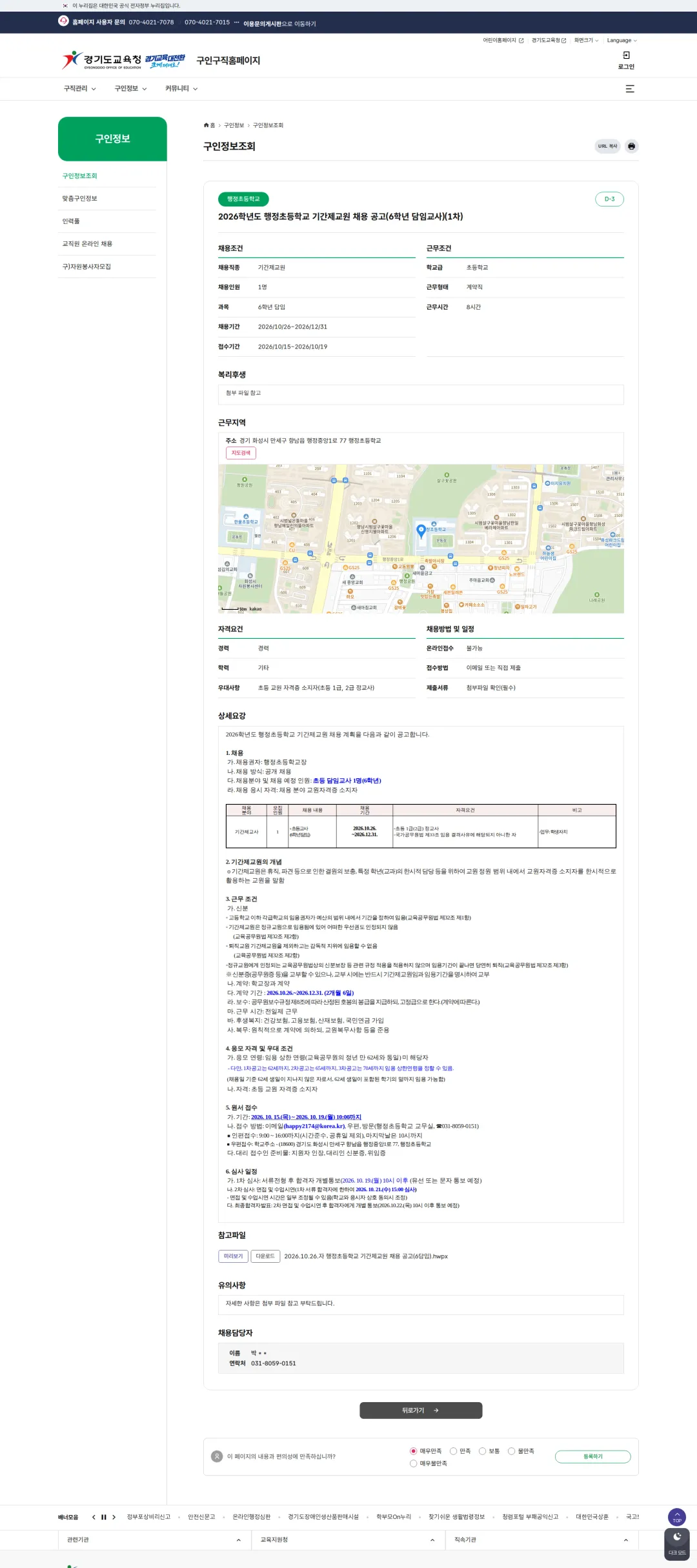This screenshot has height=1568, width=697.
Task: Click the 행정초등학교 green tag
Action: click(x=243, y=199)
